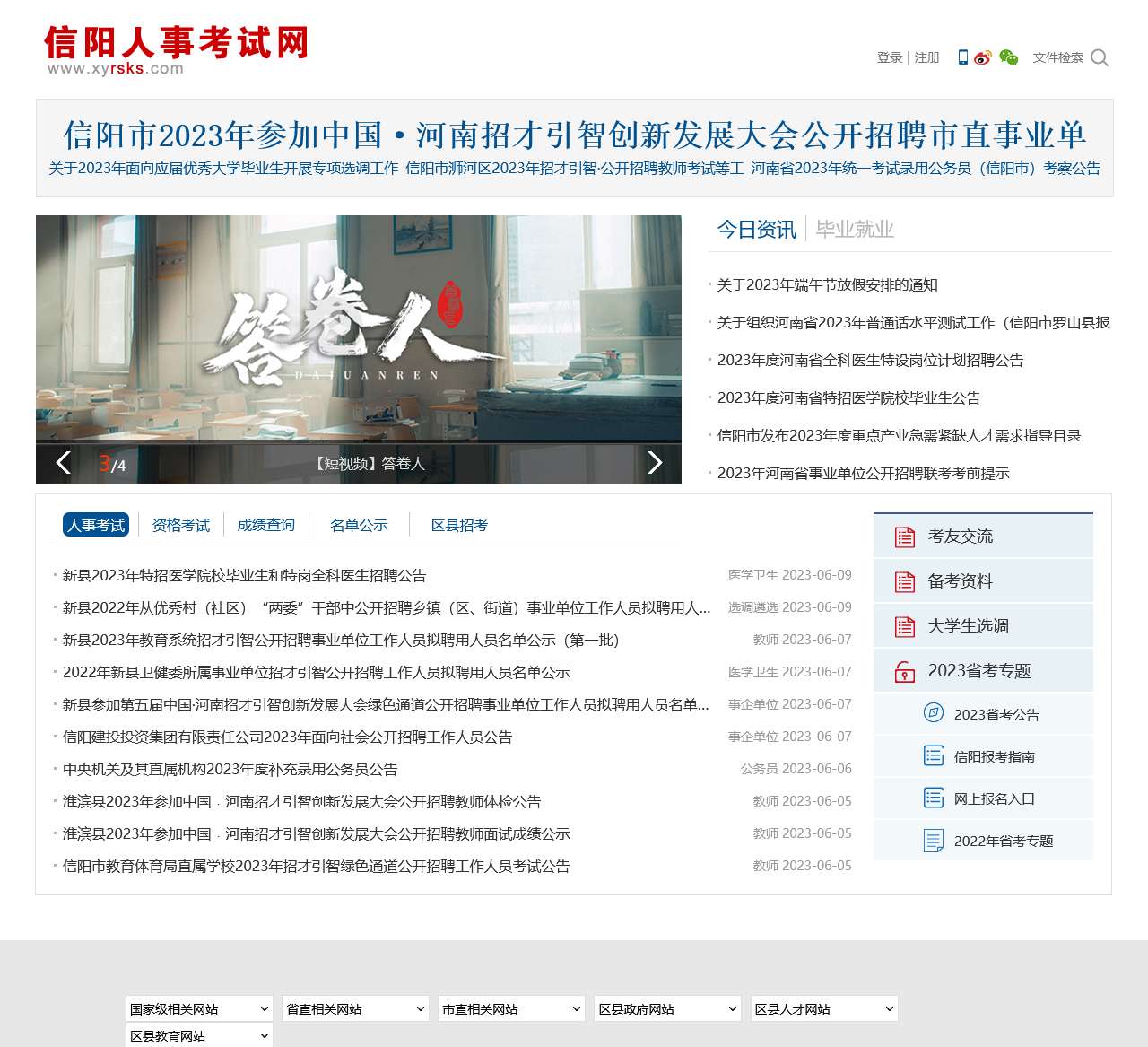Expand the 区县教育网站 dropdown
The width and height of the screenshot is (1148, 1047).
click(x=199, y=1035)
